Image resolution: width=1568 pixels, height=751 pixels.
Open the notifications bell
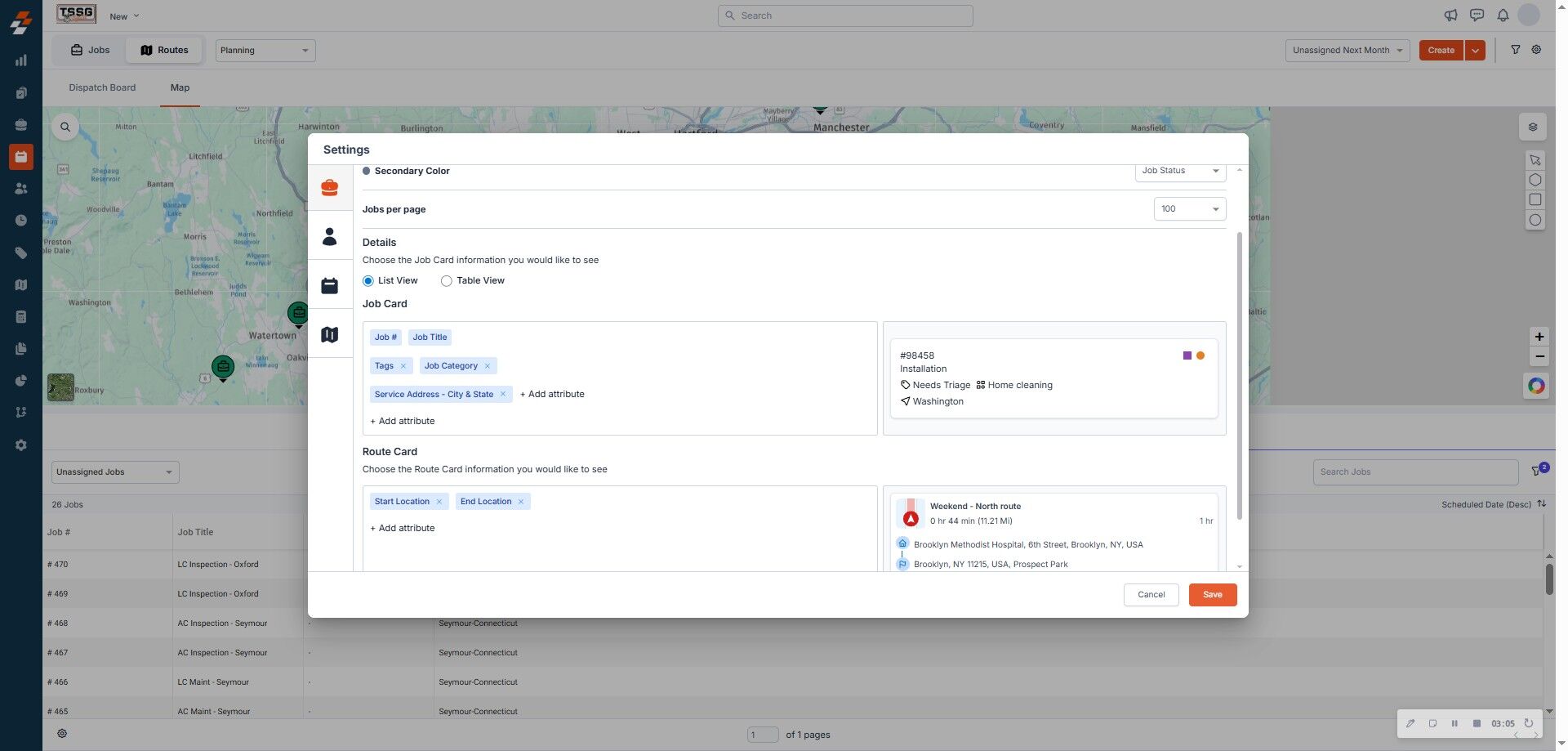[1503, 16]
